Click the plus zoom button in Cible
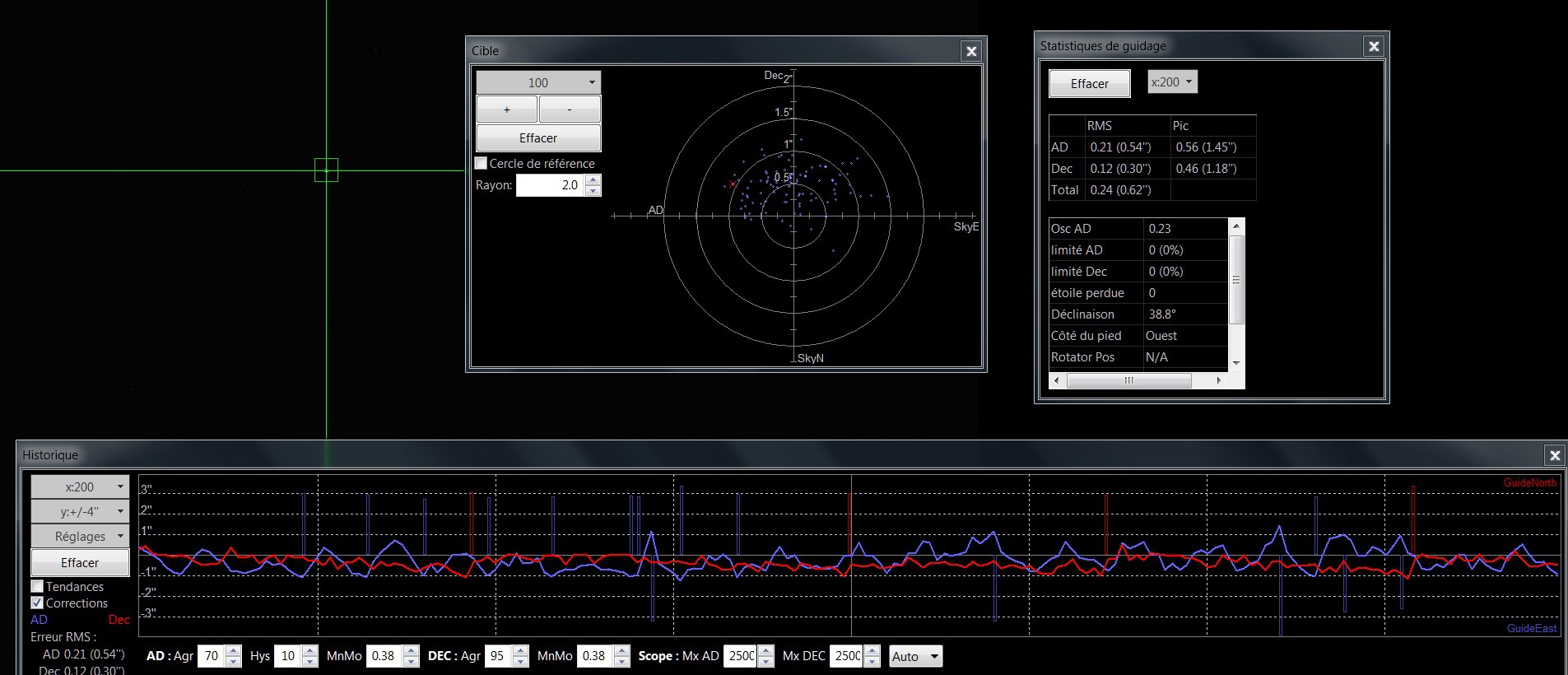Viewport: 1568px width, 675px height. (x=506, y=109)
